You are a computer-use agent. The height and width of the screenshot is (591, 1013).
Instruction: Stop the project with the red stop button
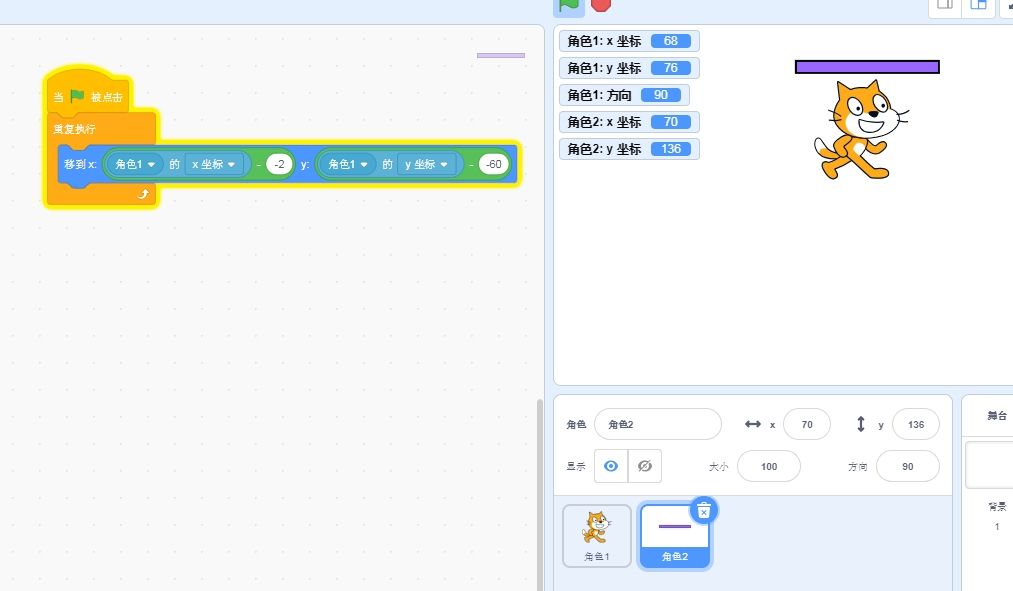click(601, 5)
